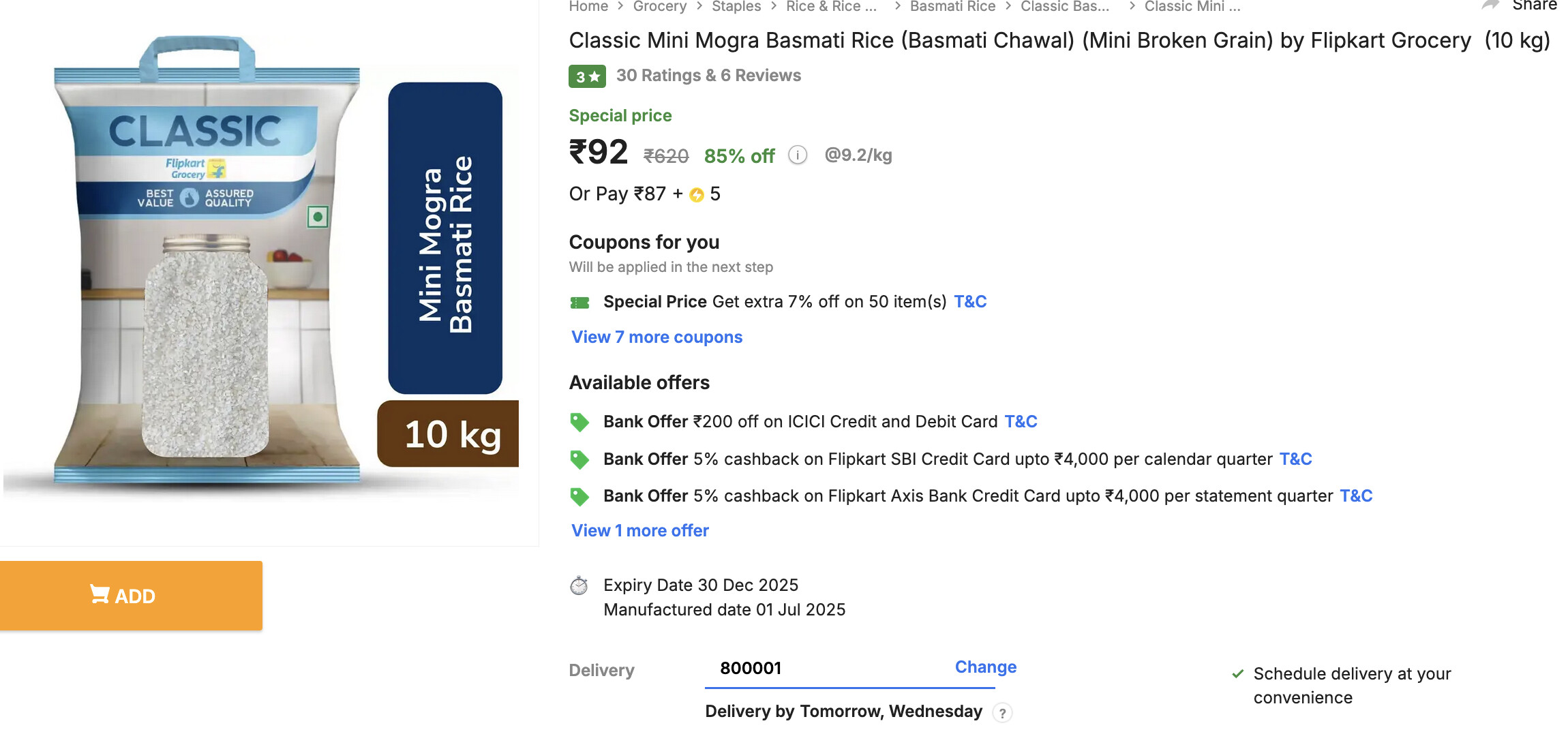Open the Grocery breadcrumb
Screen dimensions: 1568x732
pyautogui.click(x=659, y=7)
